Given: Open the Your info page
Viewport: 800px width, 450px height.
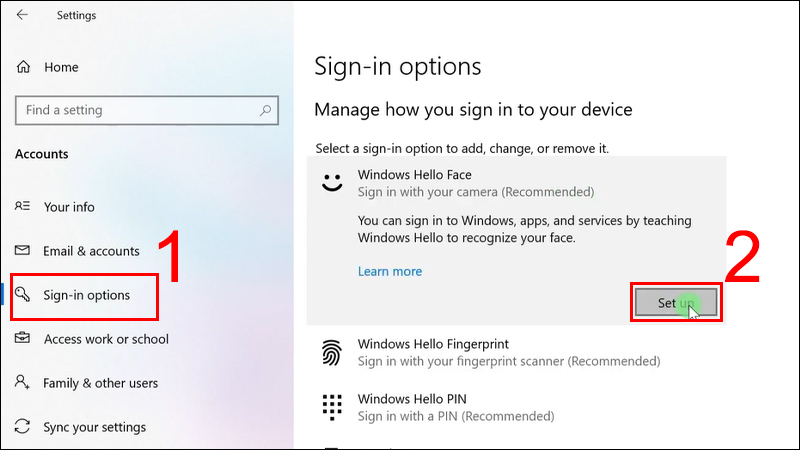Looking at the screenshot, I should 69,207.
